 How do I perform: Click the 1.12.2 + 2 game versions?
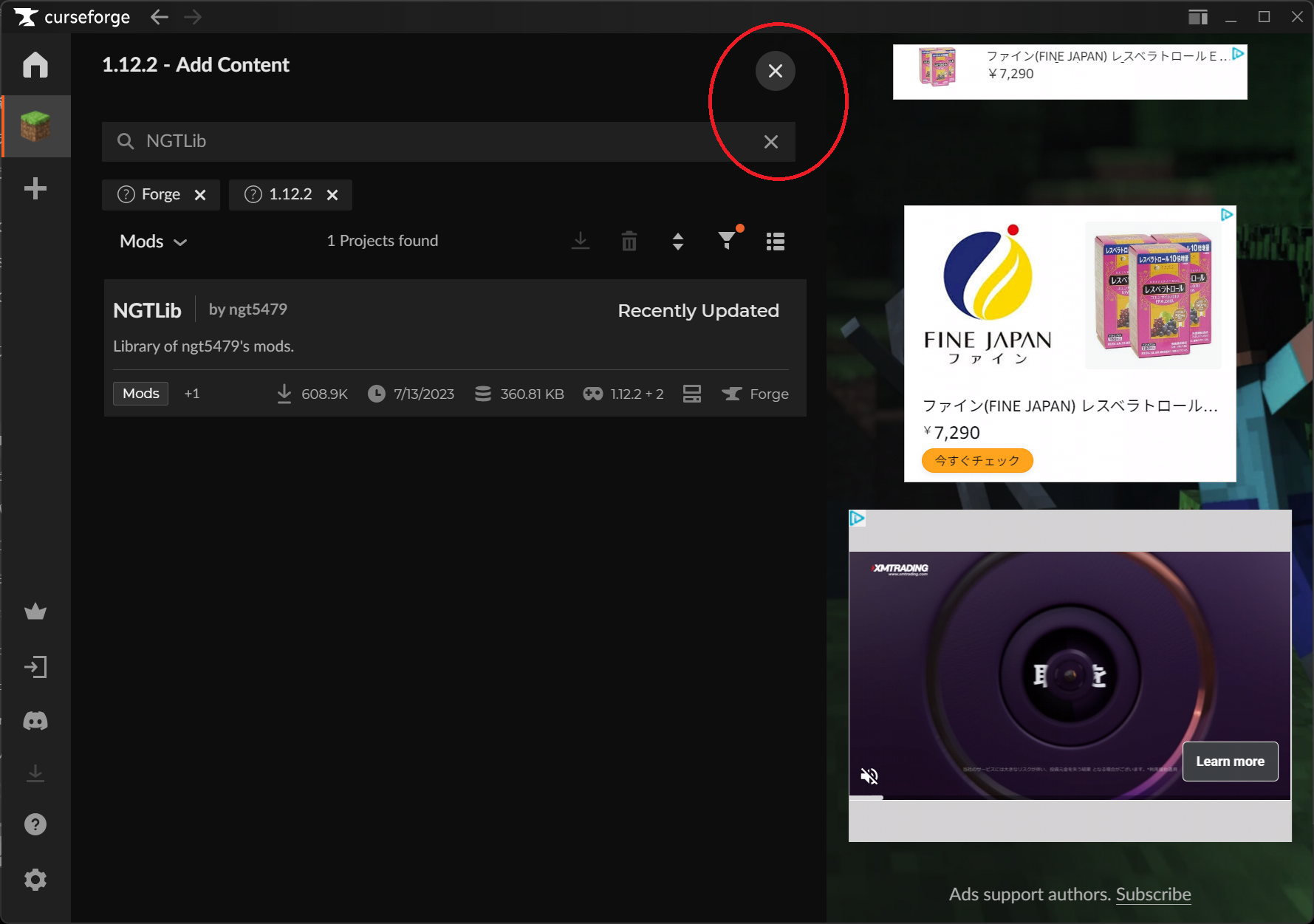click(x=623, y=394)
